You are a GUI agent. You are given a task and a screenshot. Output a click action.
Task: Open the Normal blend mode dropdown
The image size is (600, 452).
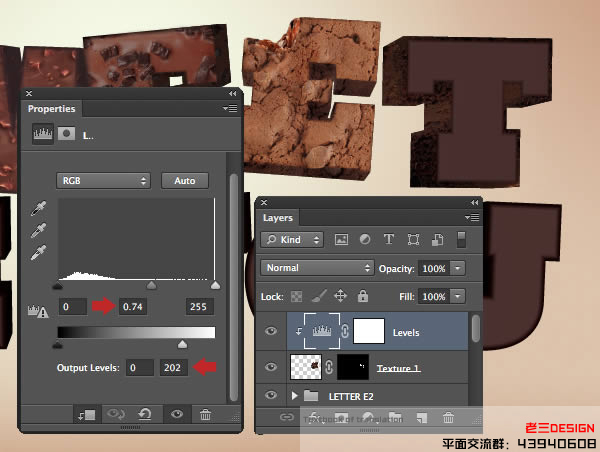pyautogui.click(x=317, y=268)
